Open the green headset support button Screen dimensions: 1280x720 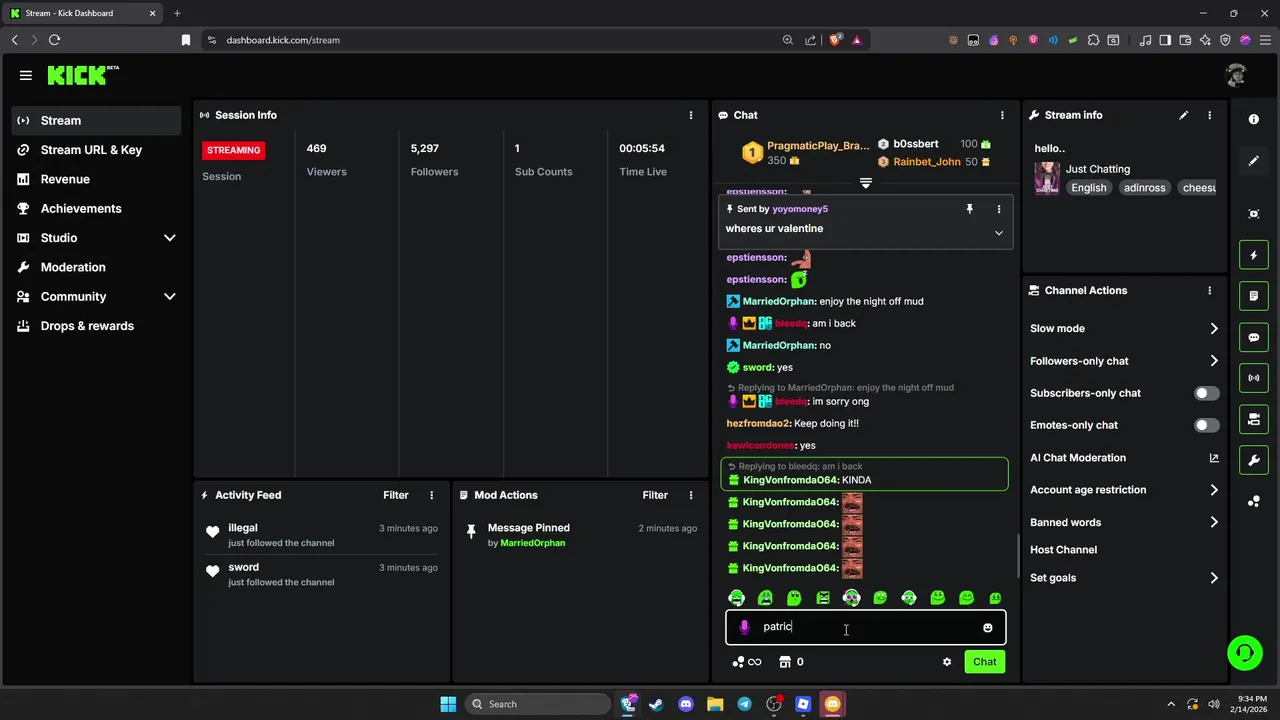click(x=1245, y=653)
